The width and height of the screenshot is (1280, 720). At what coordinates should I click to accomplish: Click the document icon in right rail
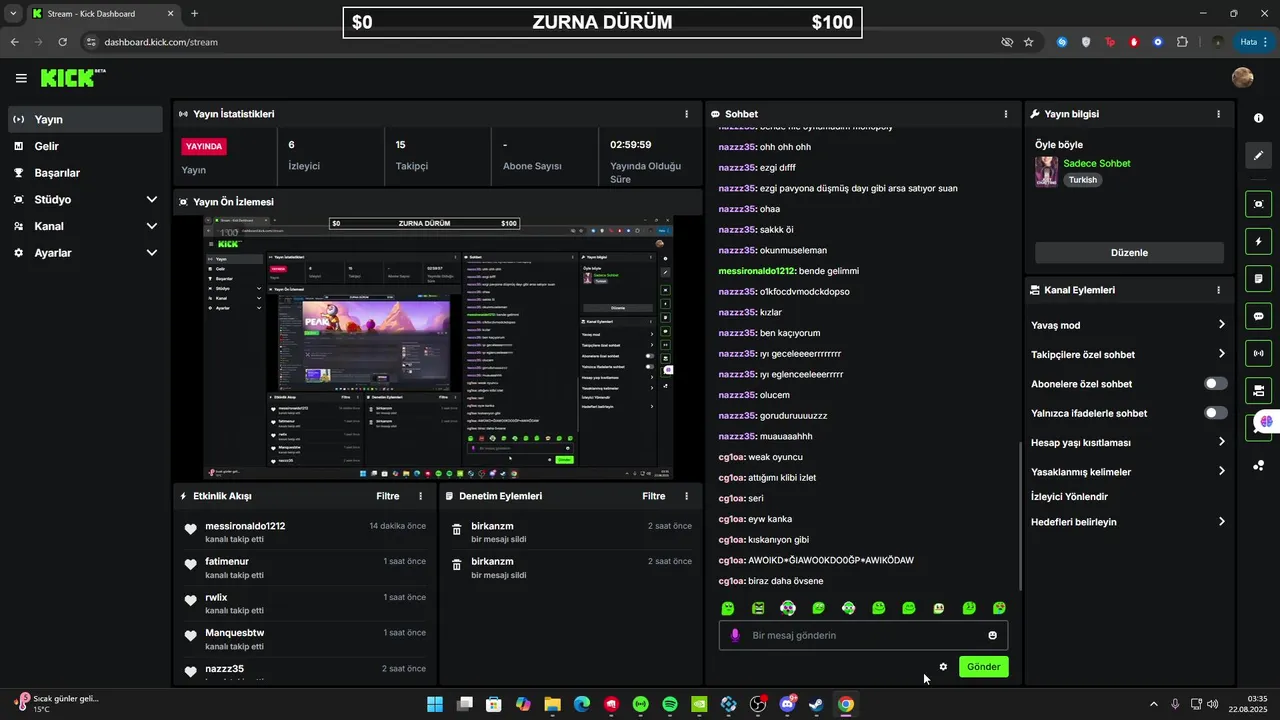point(1258,279)
